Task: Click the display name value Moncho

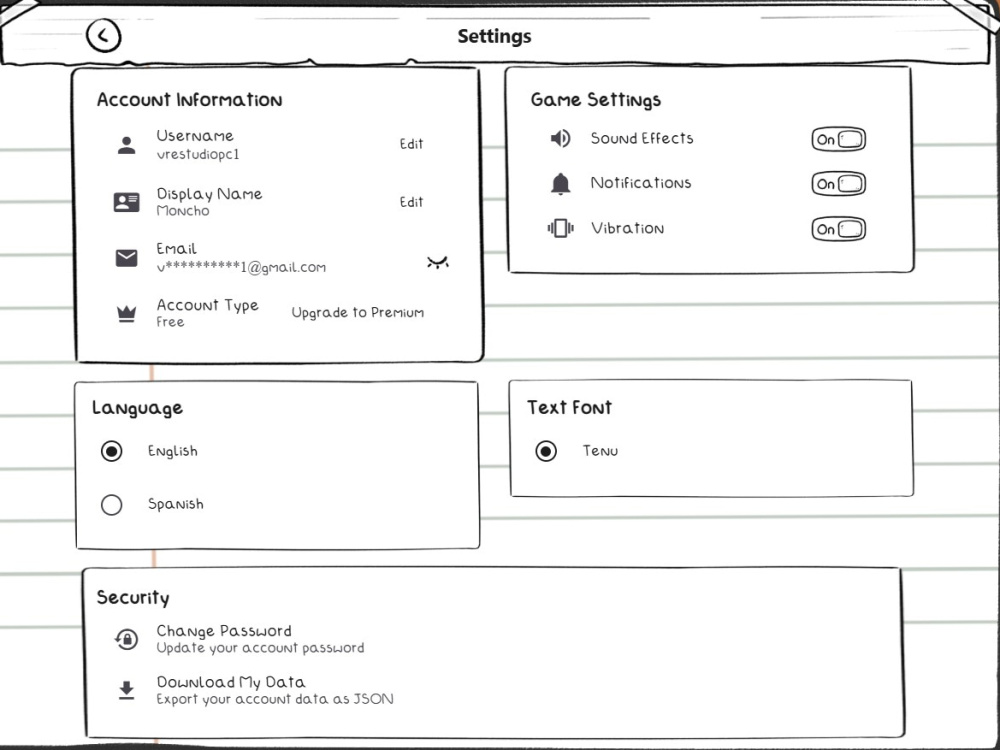Action: 183,210
